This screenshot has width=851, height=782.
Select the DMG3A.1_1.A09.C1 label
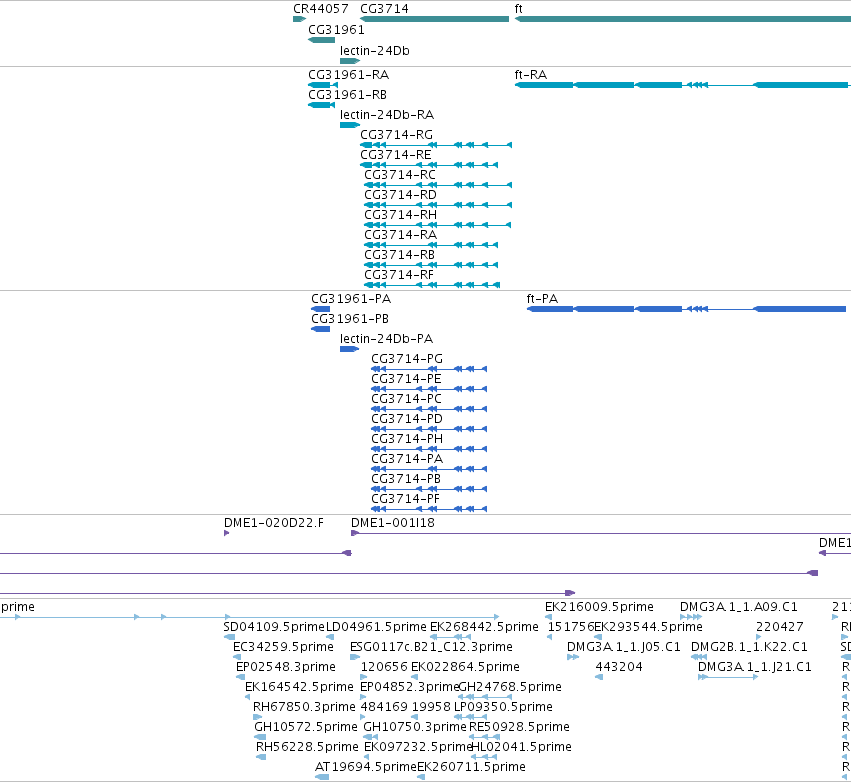tap(739, 607)
